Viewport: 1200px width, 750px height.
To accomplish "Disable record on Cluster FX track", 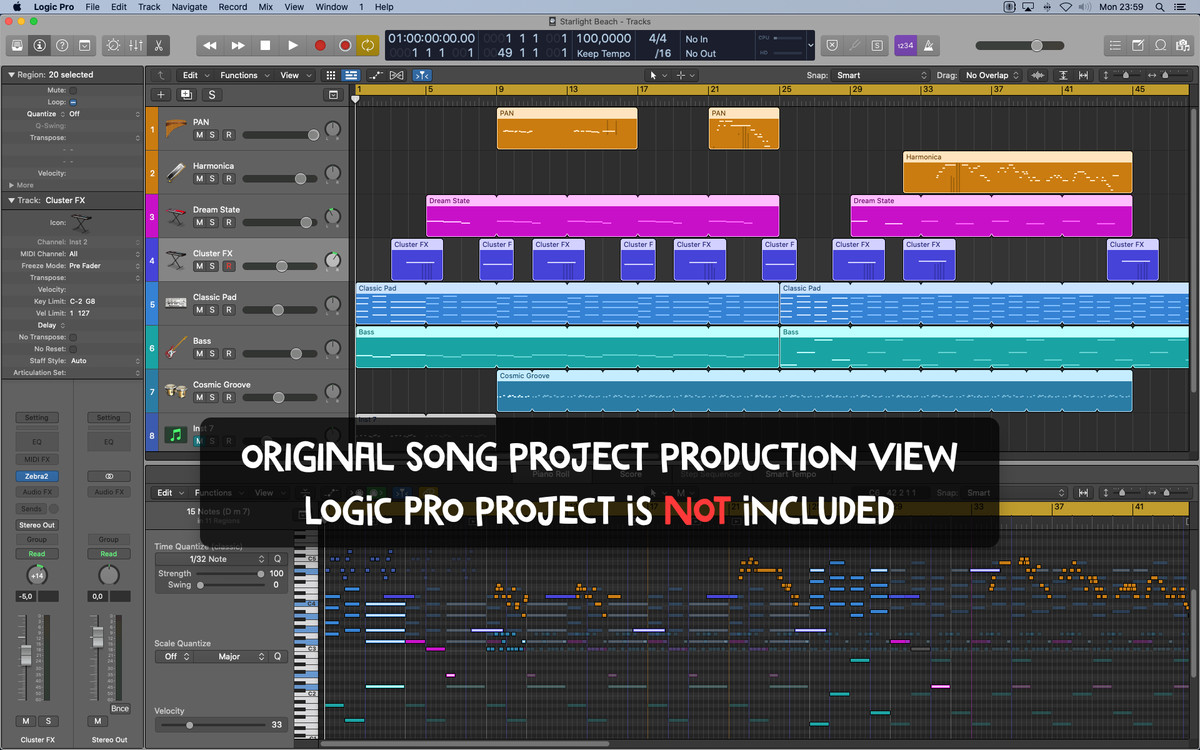I will click(228, 266).
